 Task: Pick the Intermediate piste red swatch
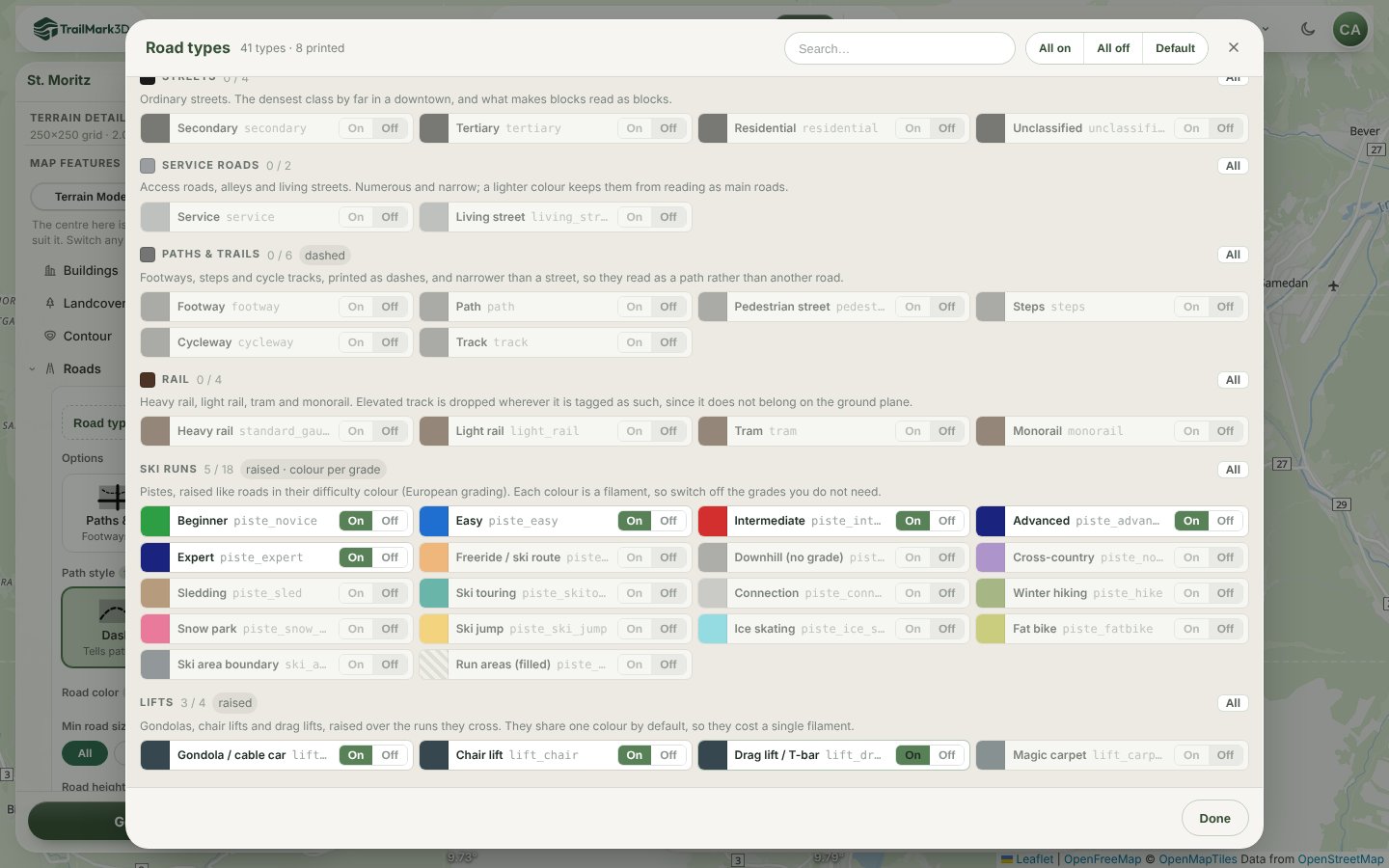(x=713, y=521)
